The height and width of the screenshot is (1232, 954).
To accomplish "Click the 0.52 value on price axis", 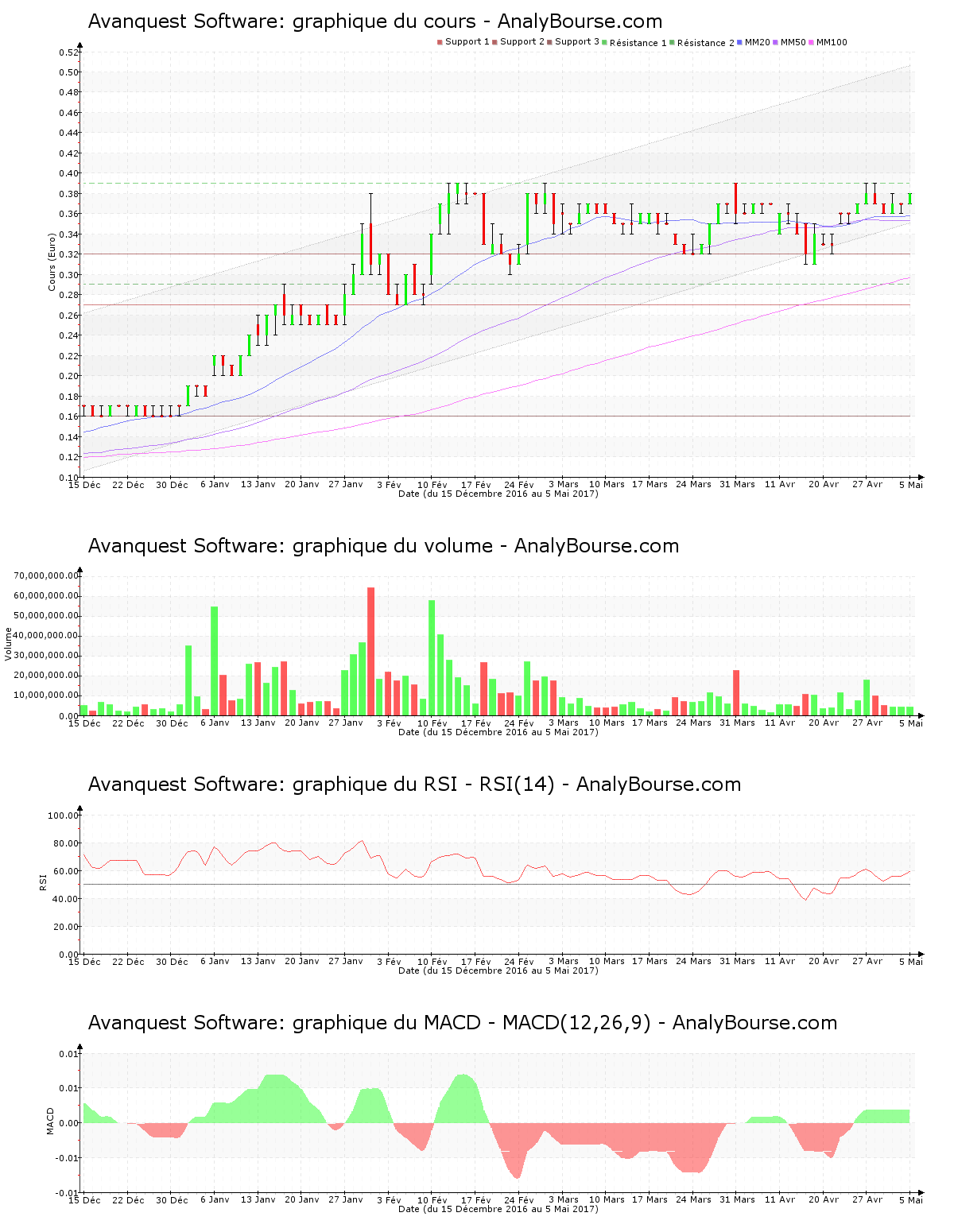I will (69, 52).
